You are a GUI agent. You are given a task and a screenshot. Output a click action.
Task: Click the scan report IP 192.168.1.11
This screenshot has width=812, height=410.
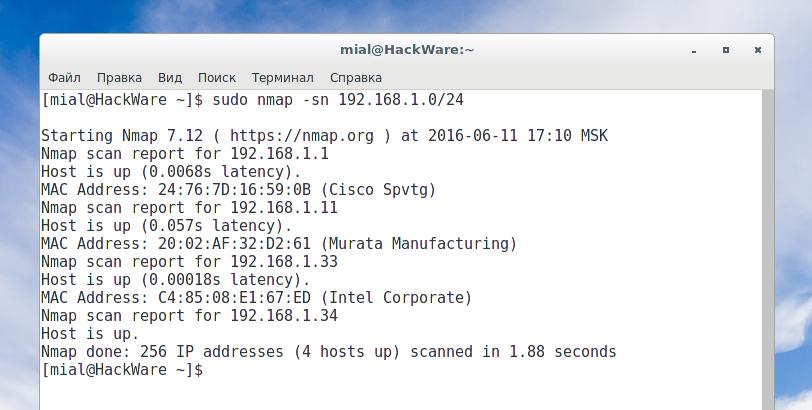point(284,208)
